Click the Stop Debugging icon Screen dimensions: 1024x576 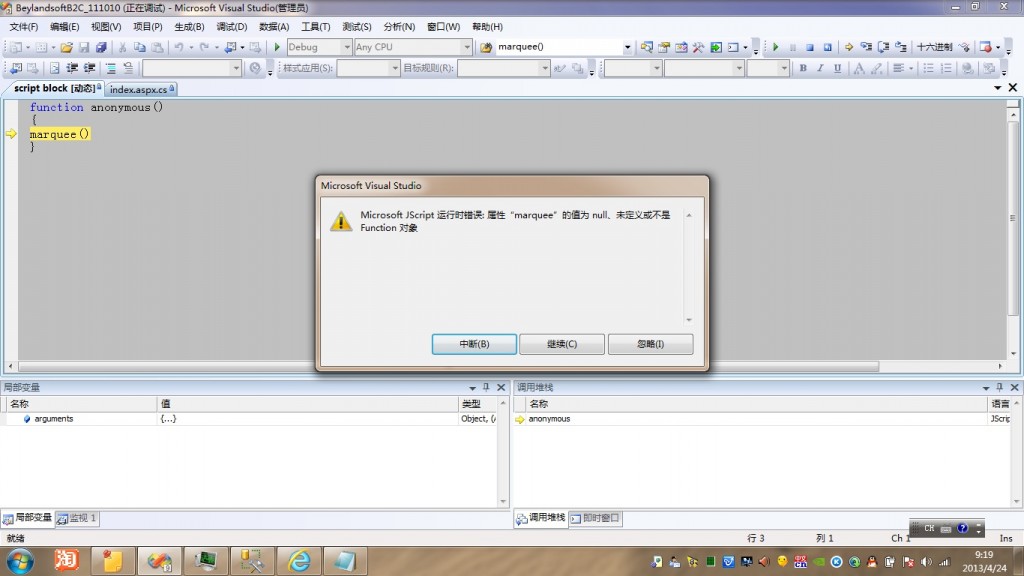coord(809,46)
